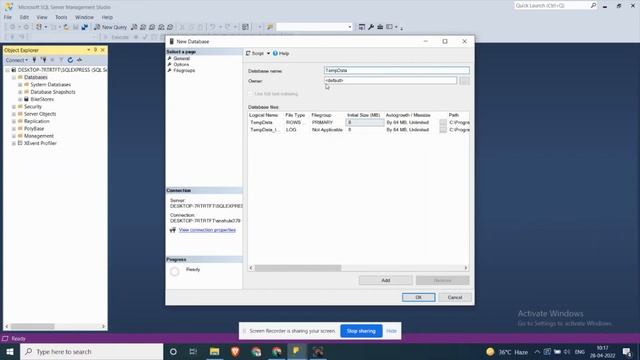This screenshot has width=640, height=360.
Task: Open Task View on the taskbar
Action: (x=193, y=351)
